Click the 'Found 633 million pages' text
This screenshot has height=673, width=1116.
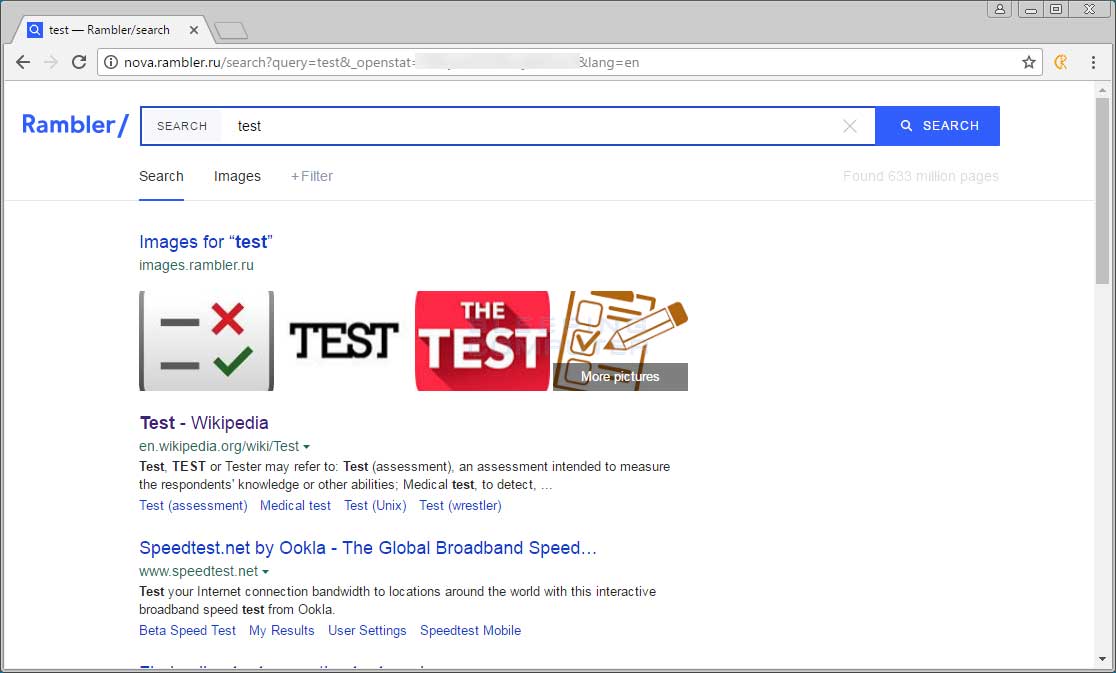(921, 176)
